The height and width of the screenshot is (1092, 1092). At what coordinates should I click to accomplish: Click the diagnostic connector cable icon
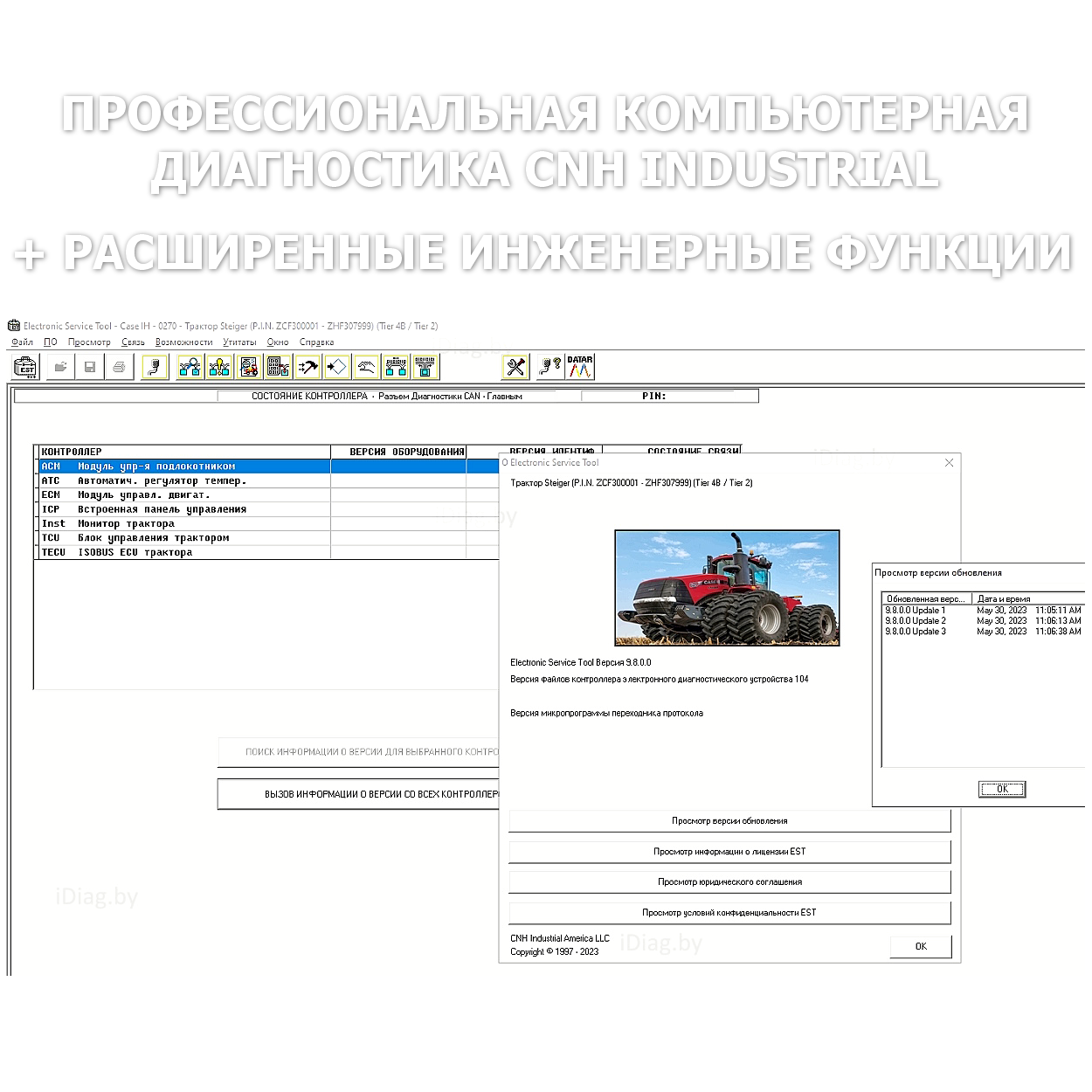tap(155, 367)
